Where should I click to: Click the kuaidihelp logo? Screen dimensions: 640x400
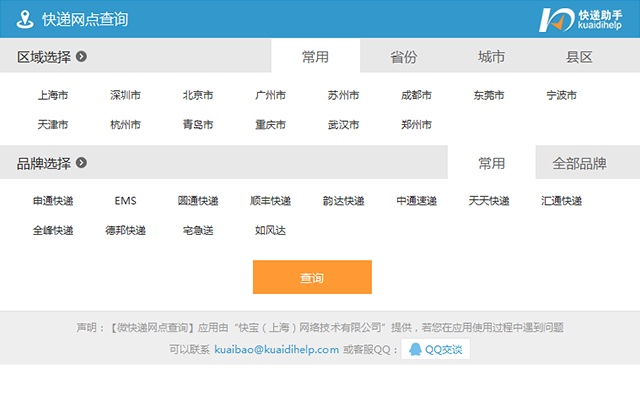pos(580,19)
